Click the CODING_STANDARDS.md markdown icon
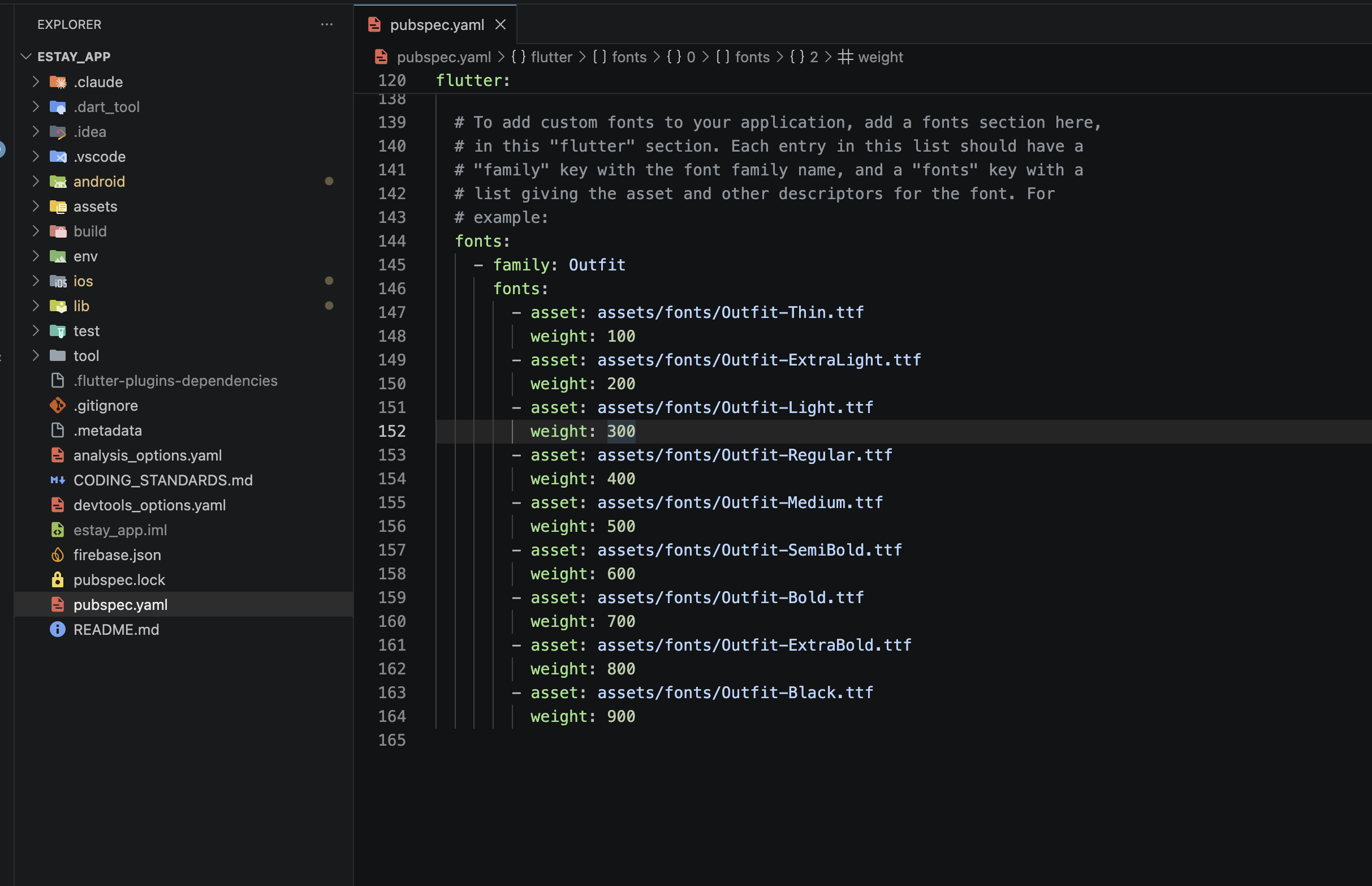Image resolution: width=1372 pixels, height=886 pixels. point(58,480)
